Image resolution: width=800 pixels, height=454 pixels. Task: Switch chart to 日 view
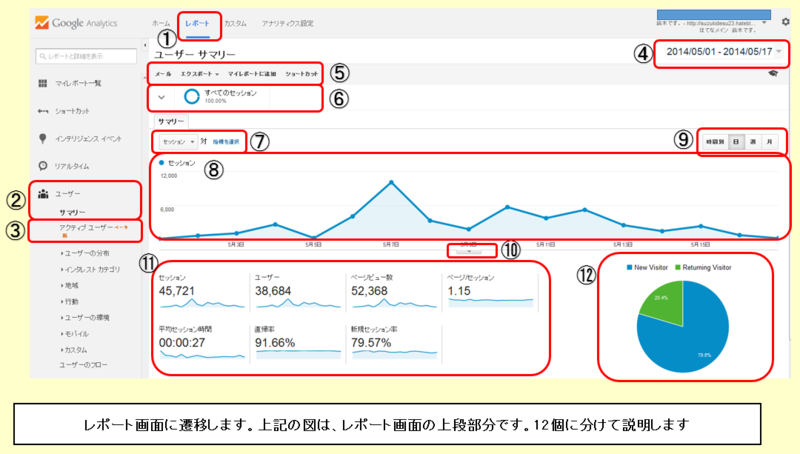pos(736,142)
